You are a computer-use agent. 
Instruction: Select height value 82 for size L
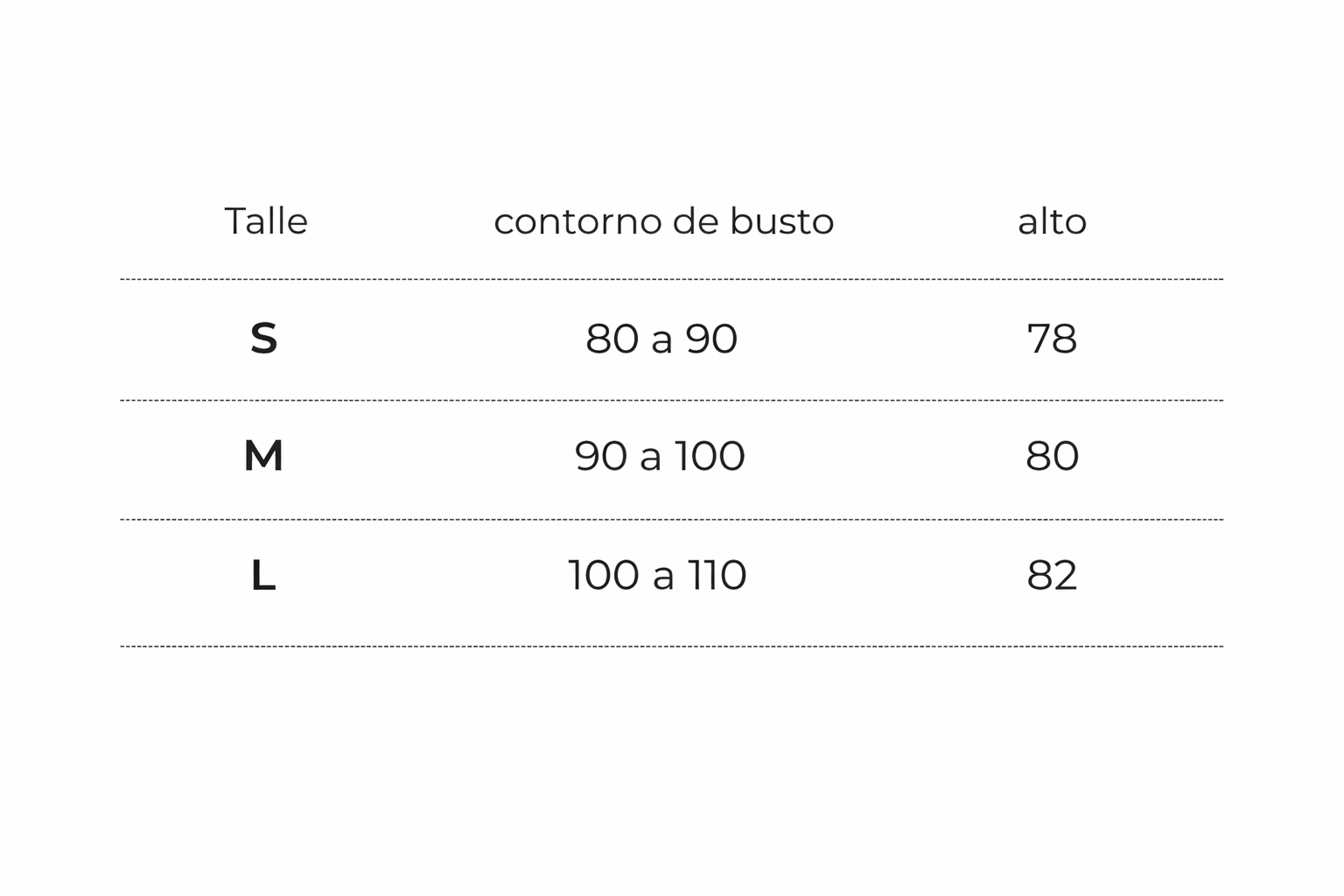click(1052, 576)
